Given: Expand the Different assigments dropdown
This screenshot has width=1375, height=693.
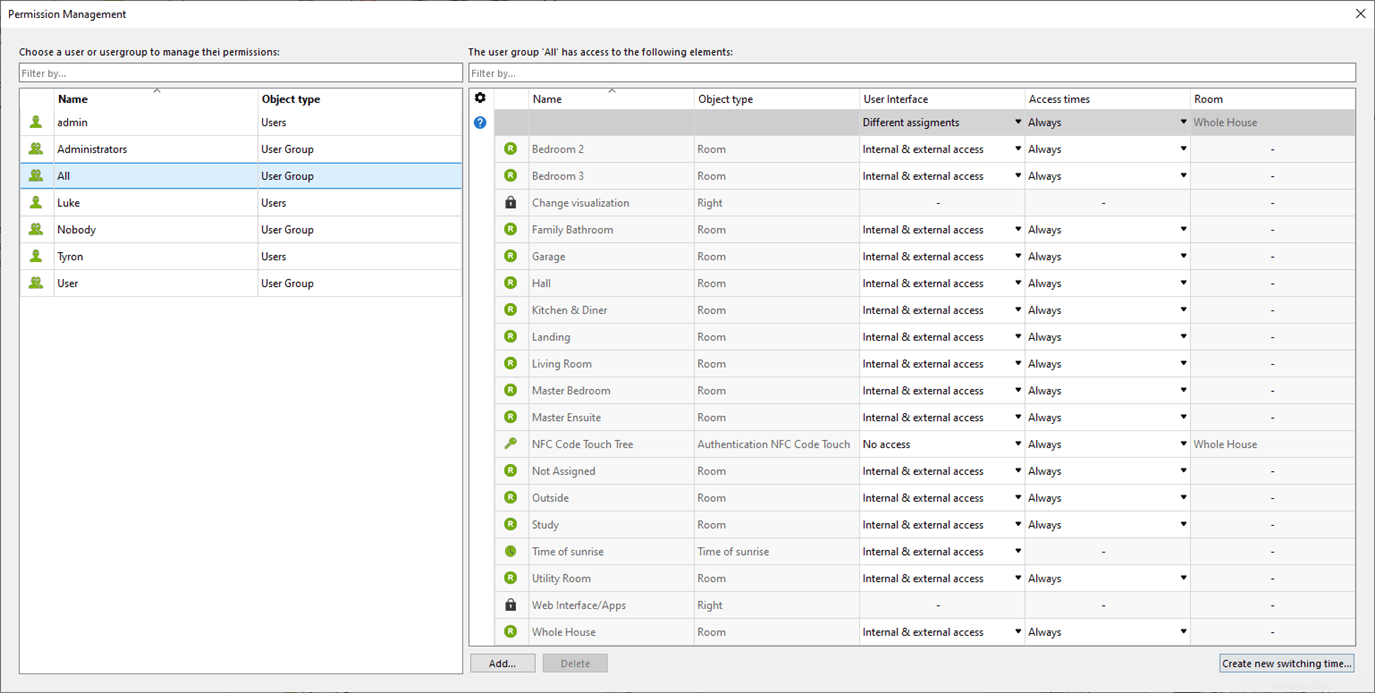Looking at the screenshot, I should (1018, 122).
